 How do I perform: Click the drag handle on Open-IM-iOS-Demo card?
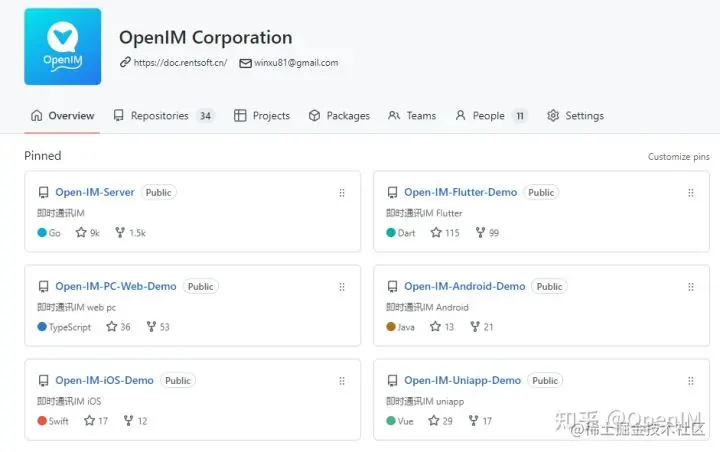click(x=342, y=381)
